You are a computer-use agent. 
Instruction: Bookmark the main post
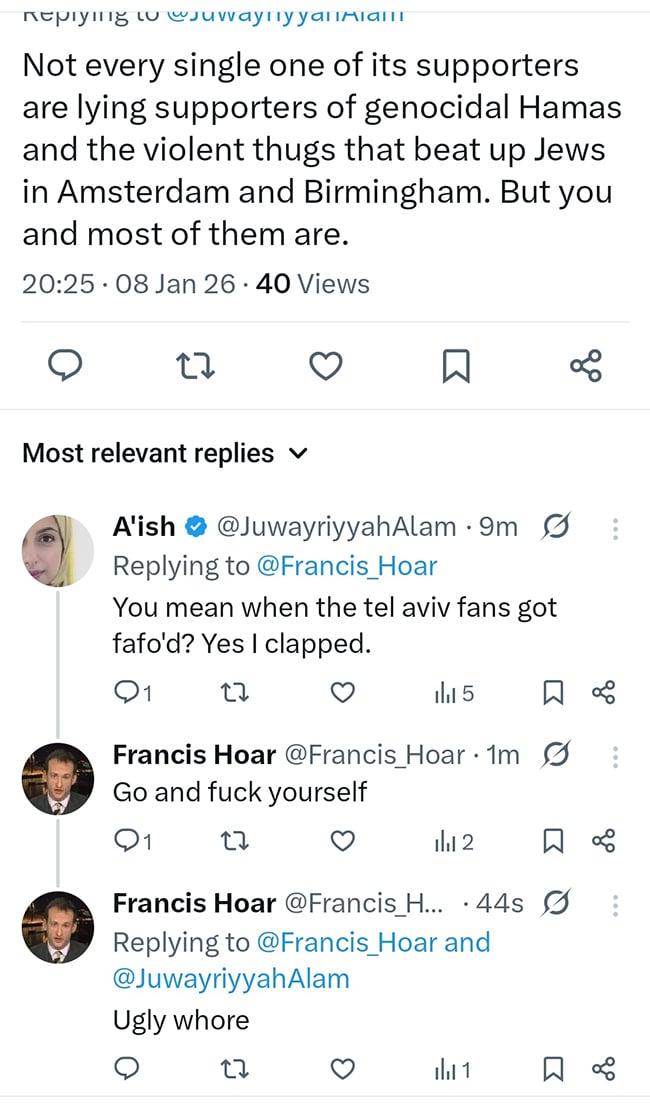455,366
